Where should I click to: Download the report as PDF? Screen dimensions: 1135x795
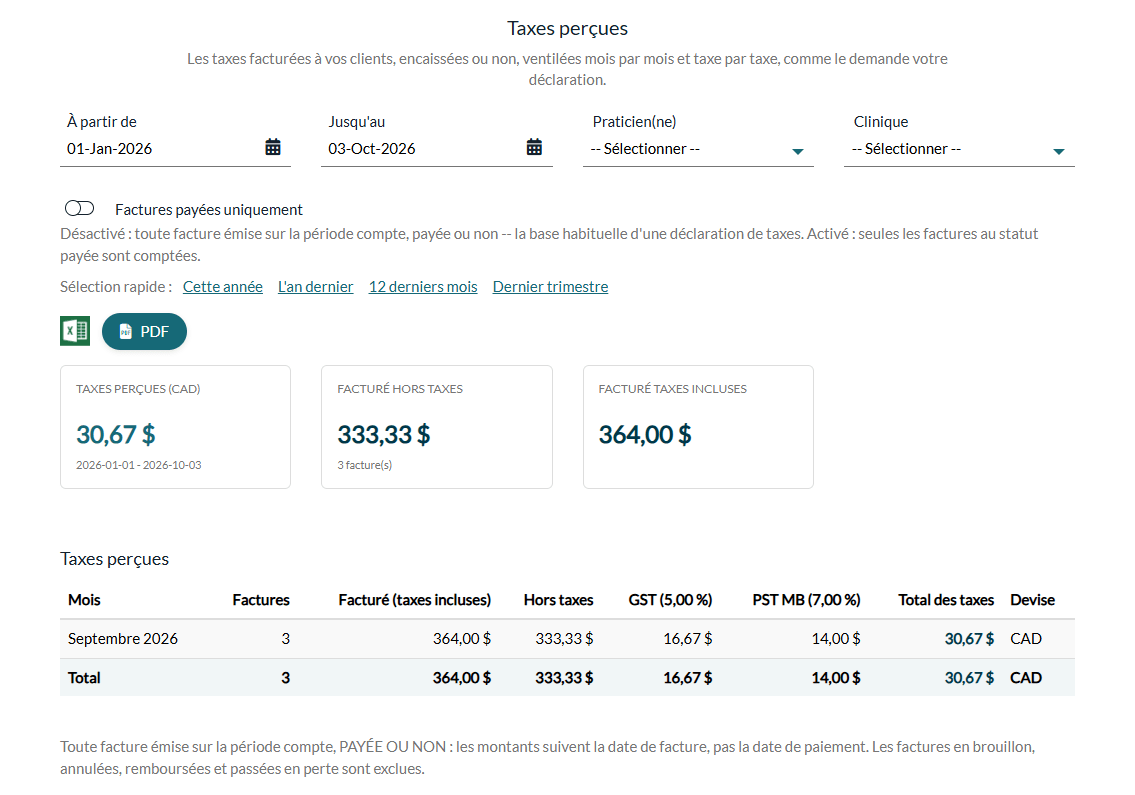(144, 332)
